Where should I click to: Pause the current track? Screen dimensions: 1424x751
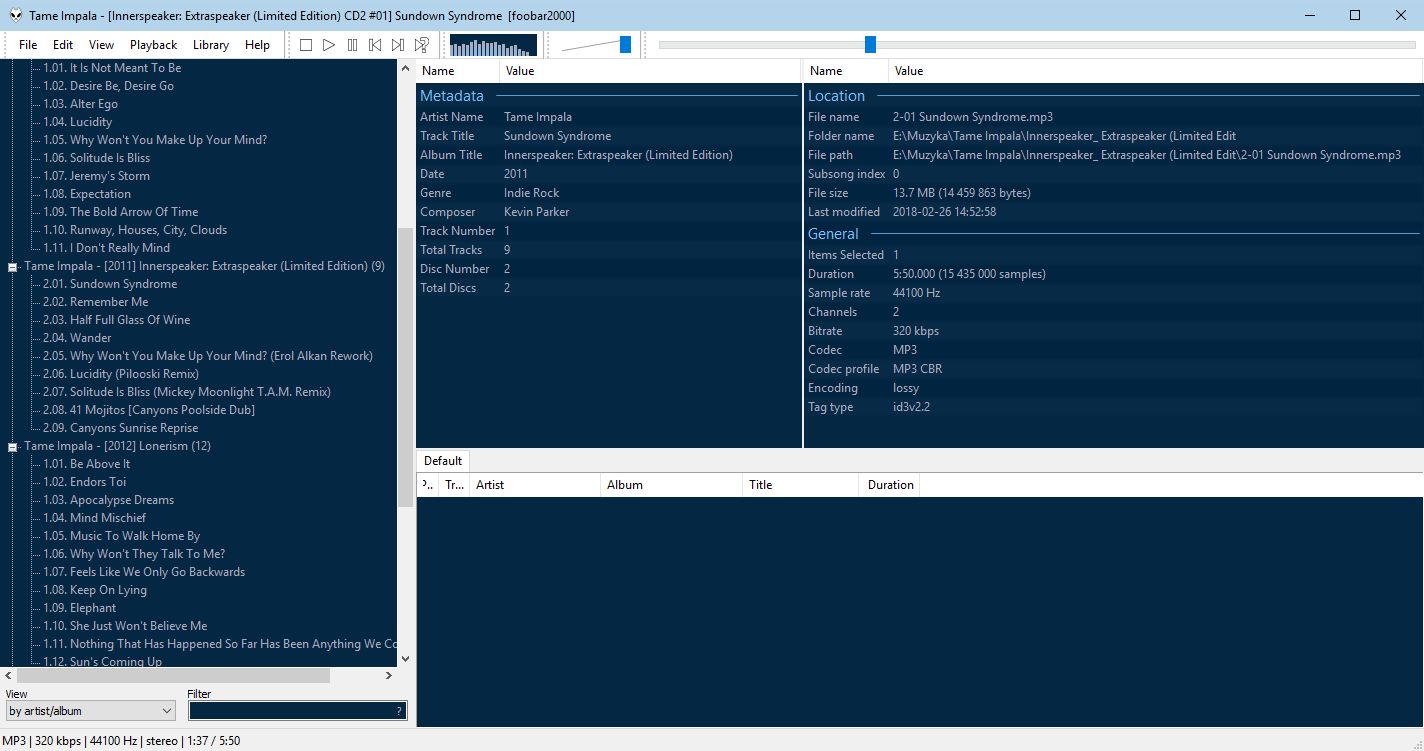(x=352, y=45)
